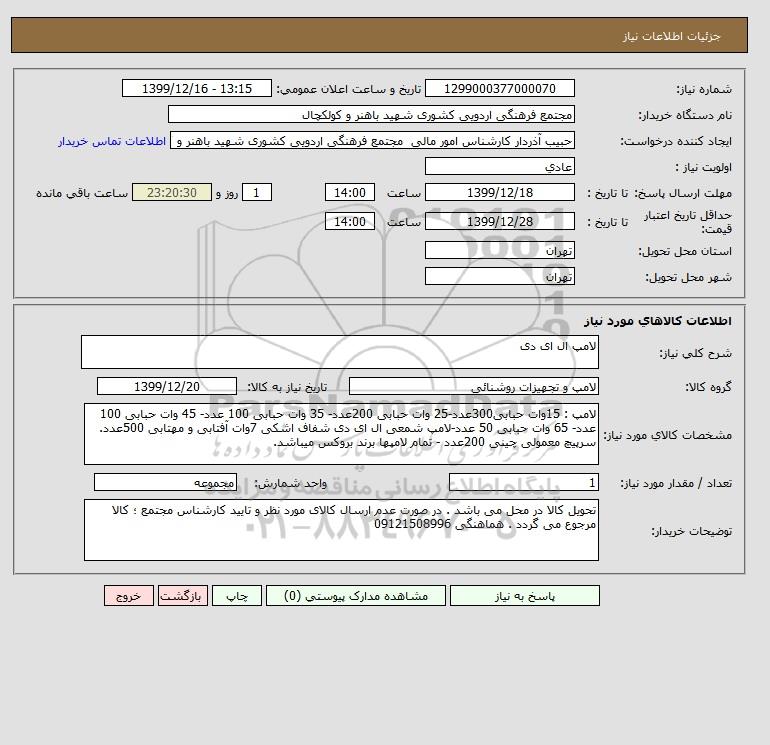770x745 pixels.
Task: Click the label نام دستگاه خریدار
Action: click(x=685, y=115)
